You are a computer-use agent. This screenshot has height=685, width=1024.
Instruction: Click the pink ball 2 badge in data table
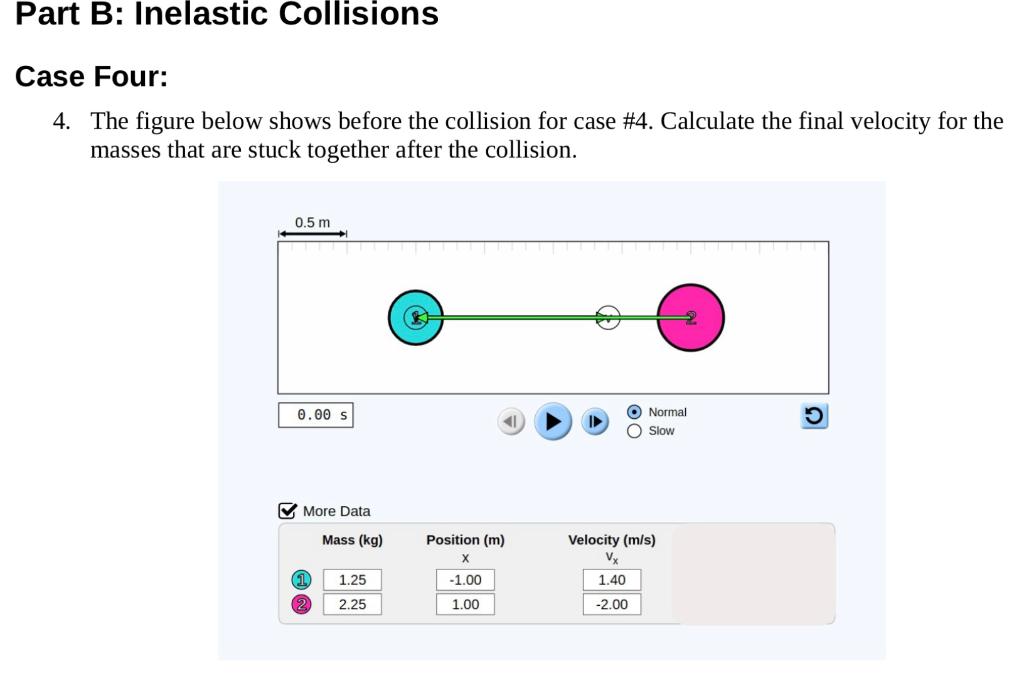299,604
